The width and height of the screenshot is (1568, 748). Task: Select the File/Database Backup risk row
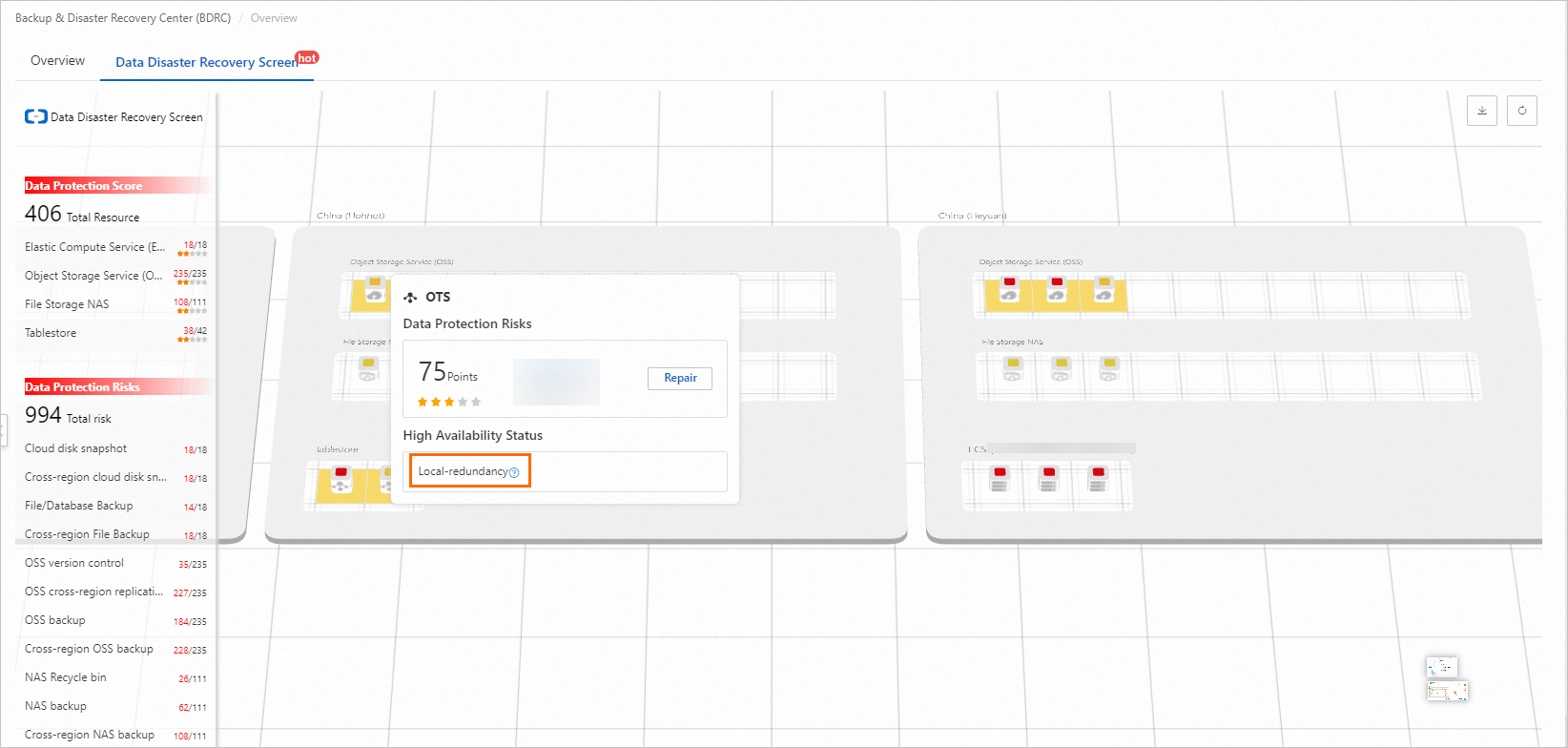click(x=115, y=506)
